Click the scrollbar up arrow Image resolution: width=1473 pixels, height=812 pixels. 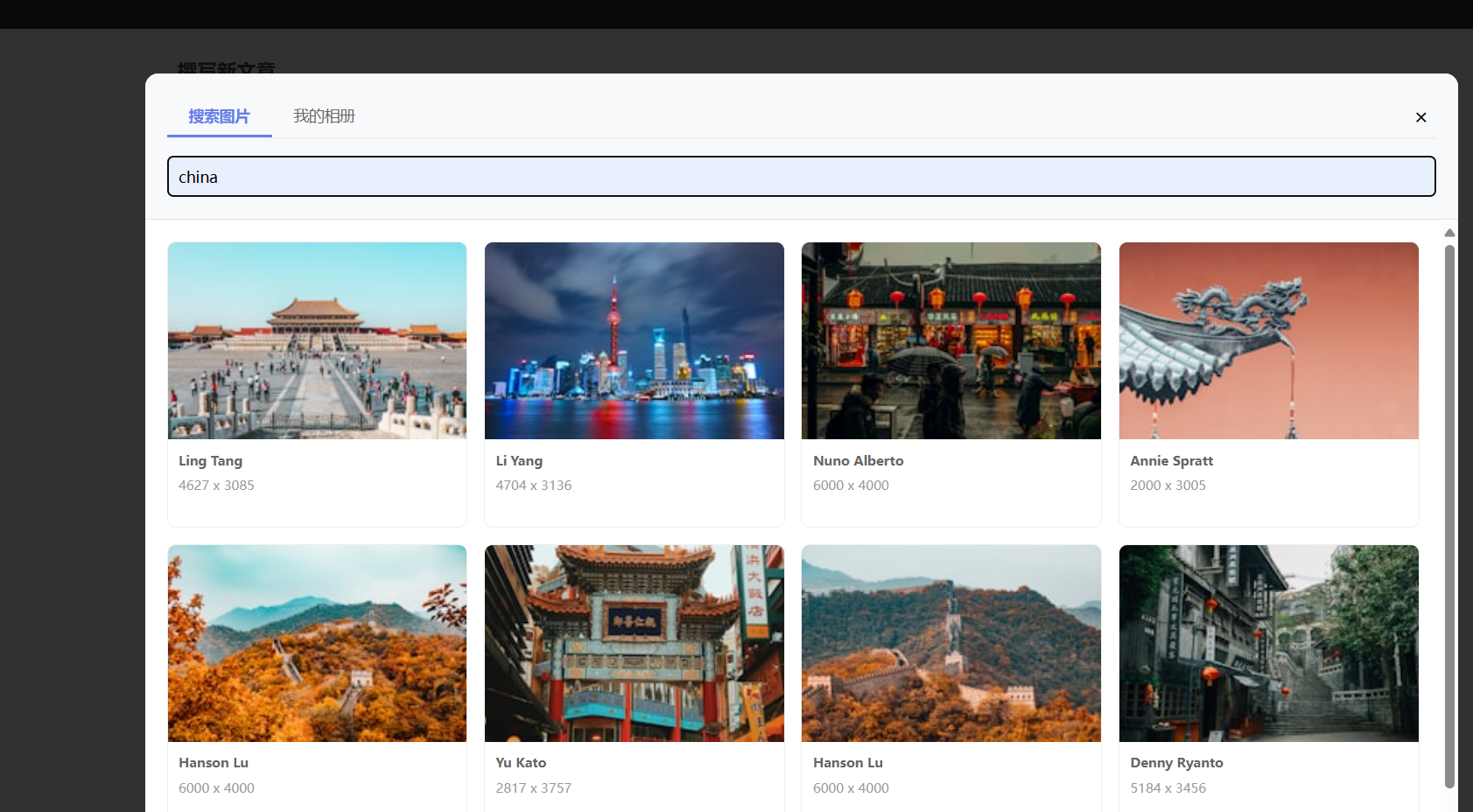1449,233
